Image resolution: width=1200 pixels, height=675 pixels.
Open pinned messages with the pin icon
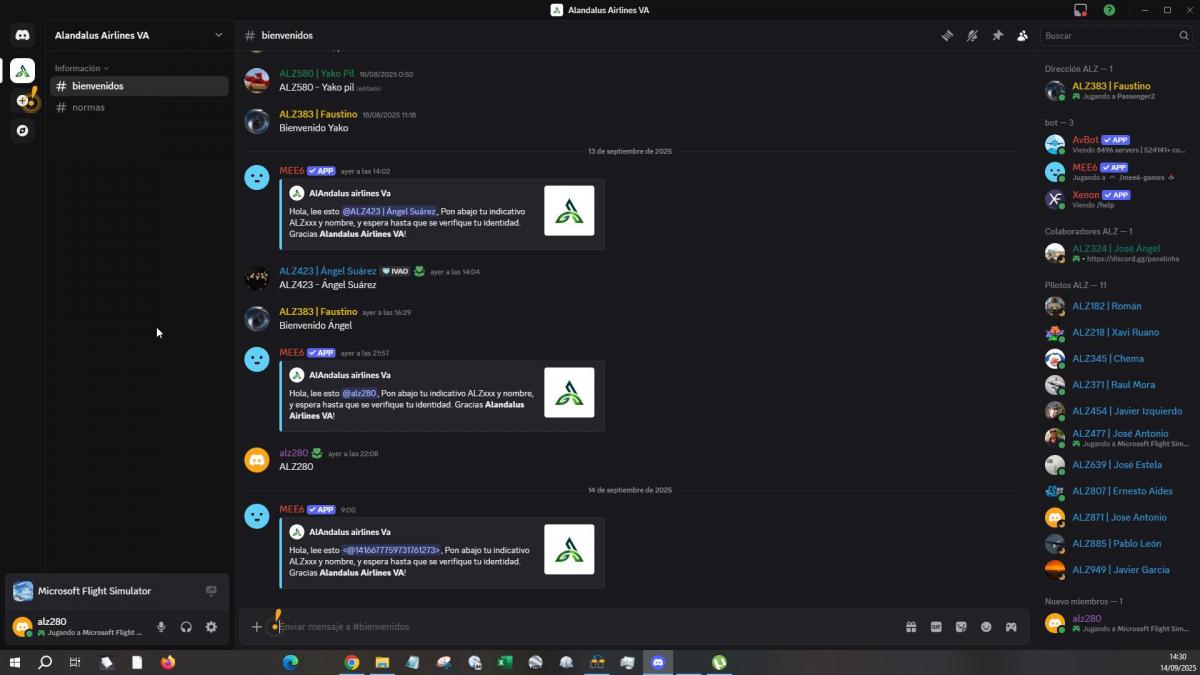(x=997, y=36)
